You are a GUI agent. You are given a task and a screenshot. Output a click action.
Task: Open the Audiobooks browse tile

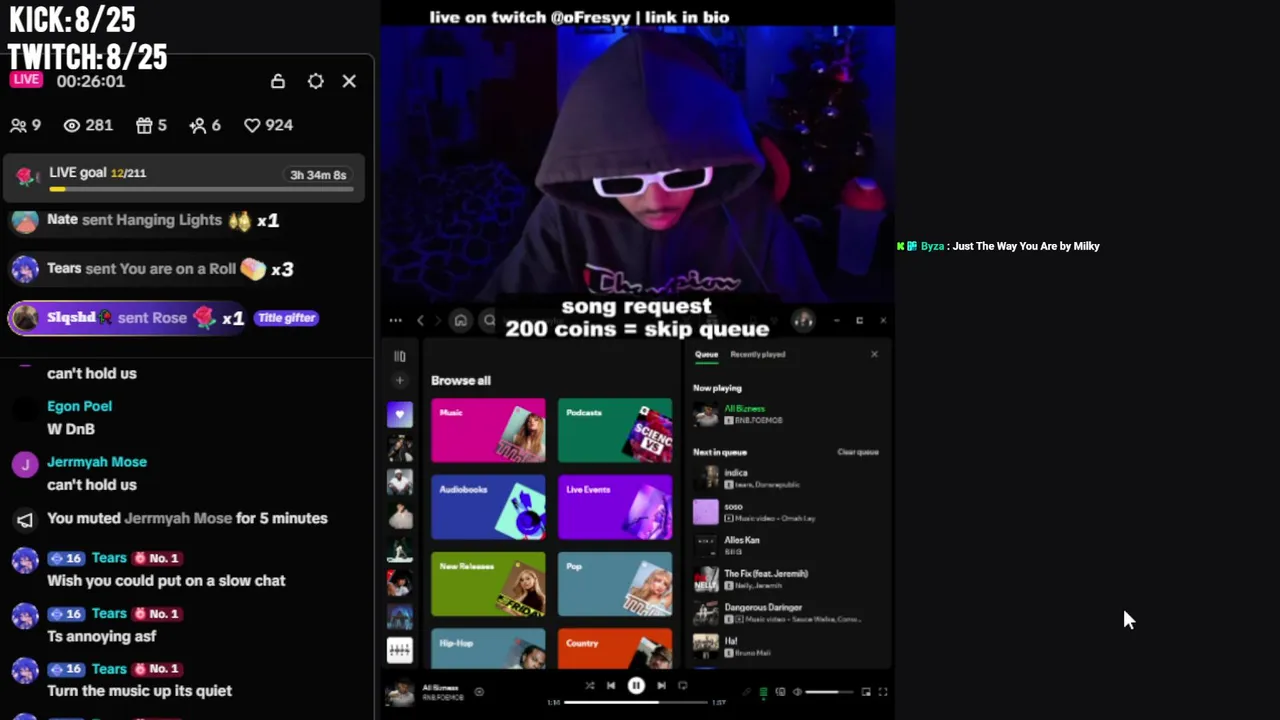click(488, 508)
